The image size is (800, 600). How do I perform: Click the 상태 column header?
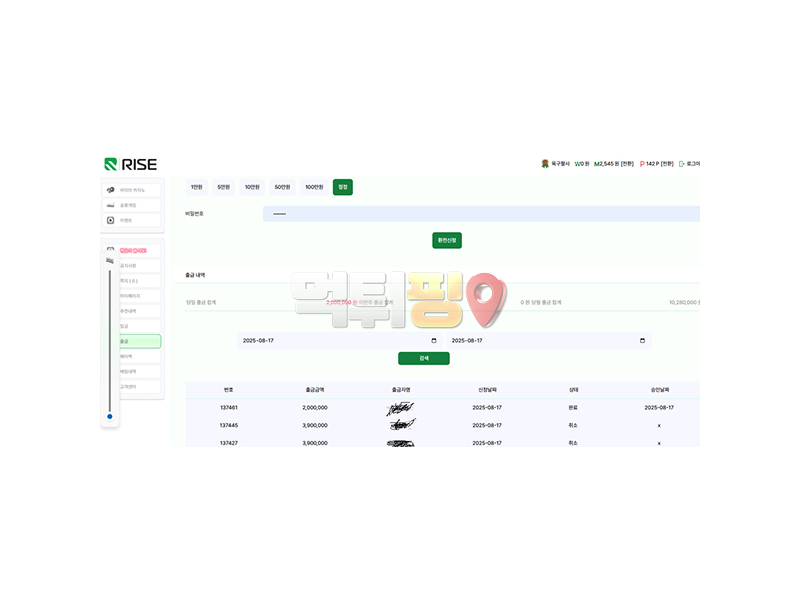(x=573, y=390)
